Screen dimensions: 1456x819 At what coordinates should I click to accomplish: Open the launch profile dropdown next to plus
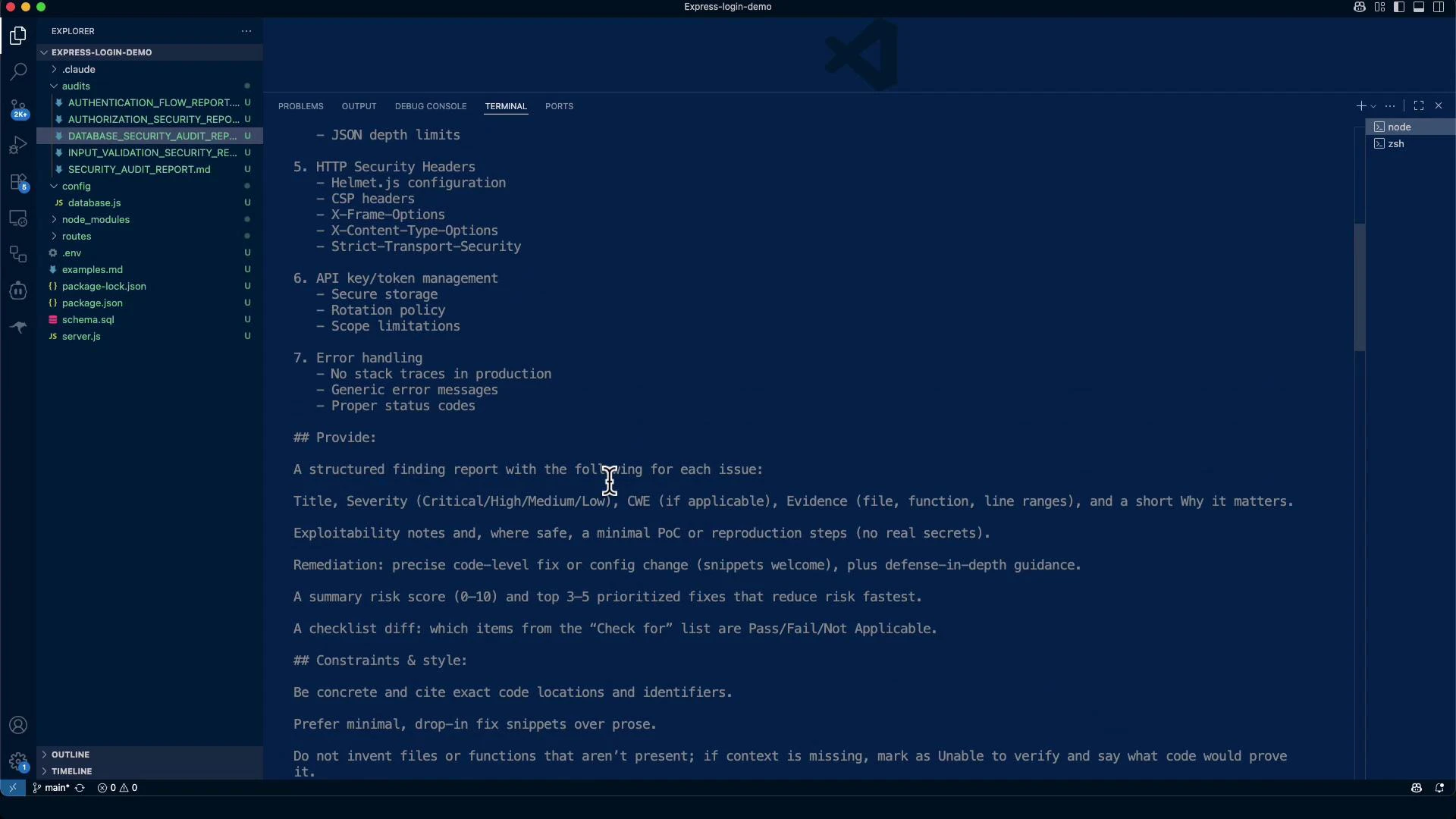(1373, 106)
